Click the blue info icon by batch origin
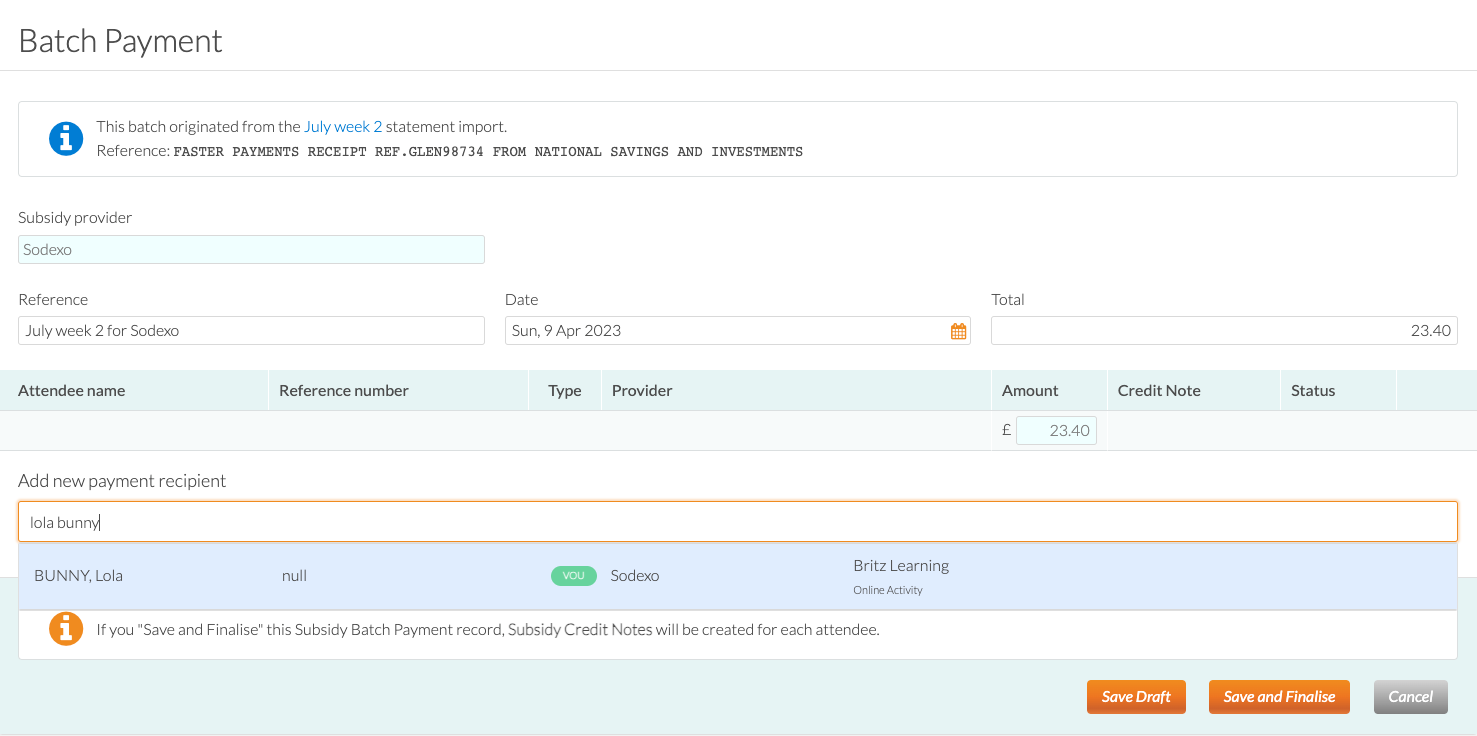 [x=66, y=139]
